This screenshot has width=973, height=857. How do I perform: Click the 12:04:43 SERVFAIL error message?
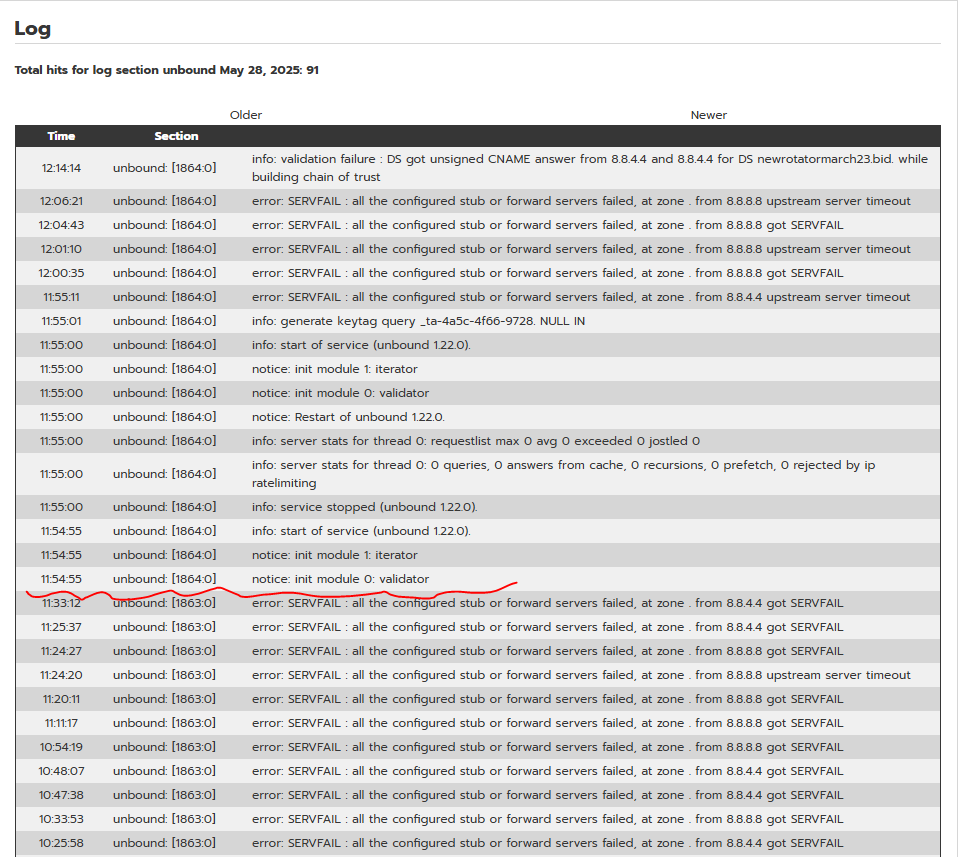(547, 225)
